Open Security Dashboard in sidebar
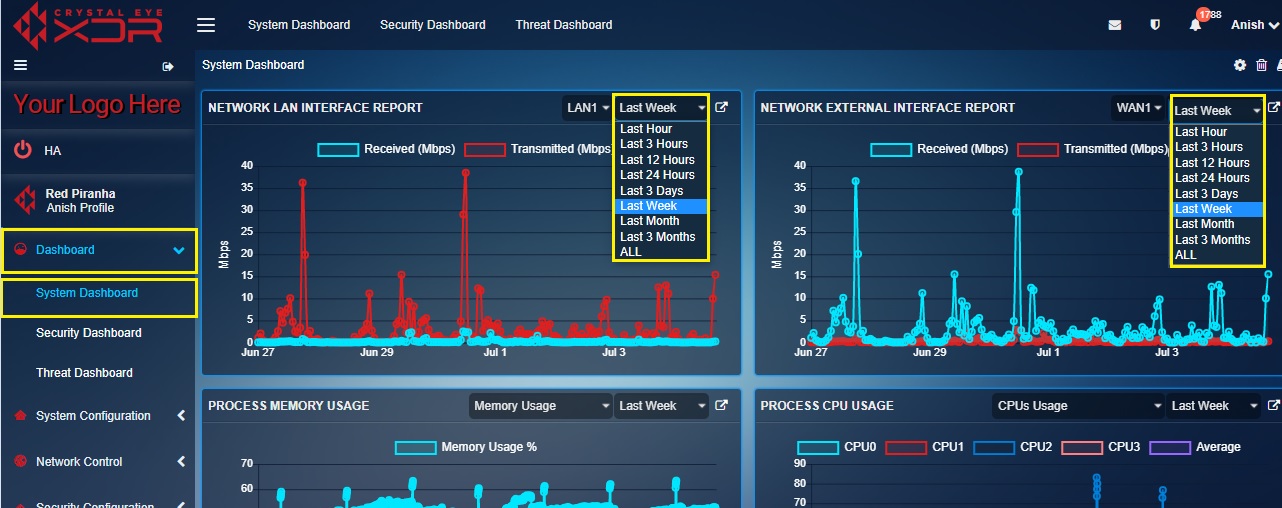Image resolution: width=1282 pixels, height=508 pixels. [x=89, y=333]
